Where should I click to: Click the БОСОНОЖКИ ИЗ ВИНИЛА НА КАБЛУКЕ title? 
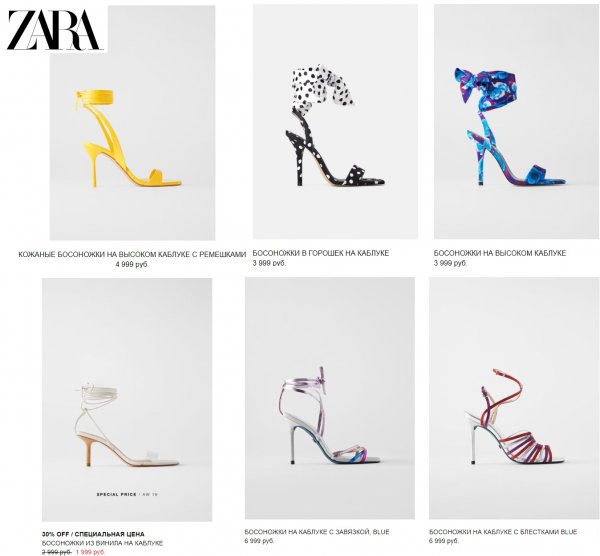point(102,543)
